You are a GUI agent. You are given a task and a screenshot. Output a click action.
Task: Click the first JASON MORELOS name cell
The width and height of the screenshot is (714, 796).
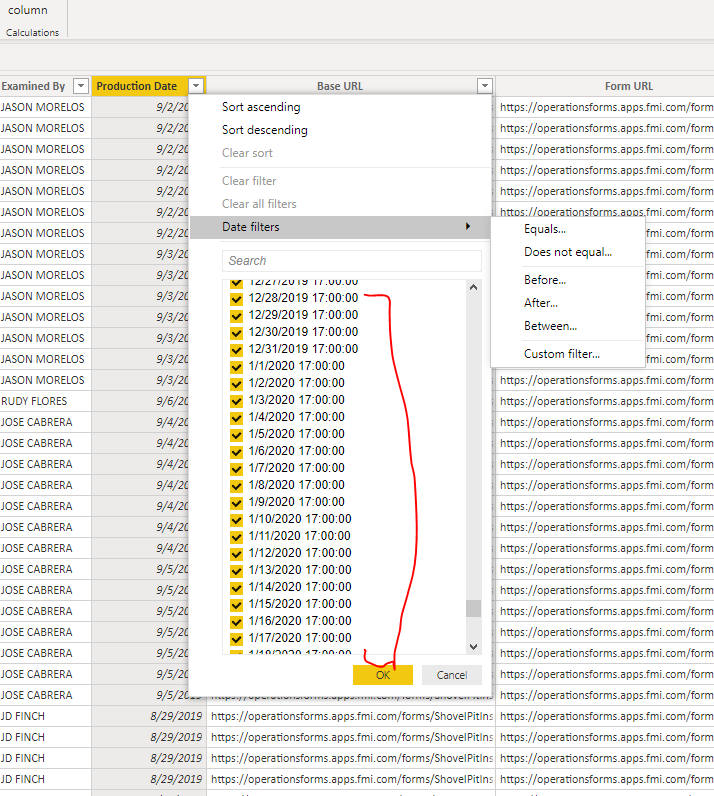pyautogui.click(x=46, y=107)
